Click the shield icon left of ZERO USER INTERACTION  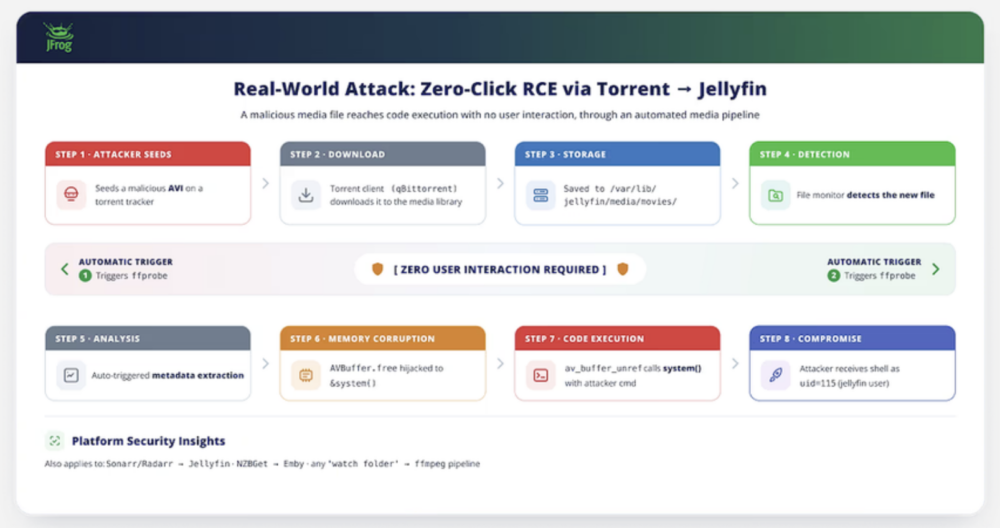click(x=378, y=269)
